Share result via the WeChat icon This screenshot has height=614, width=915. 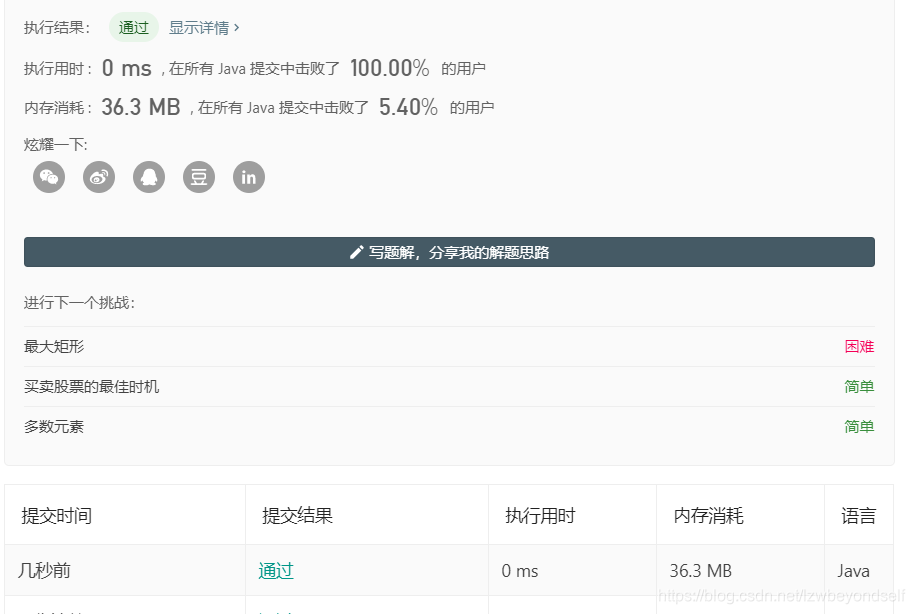pos(49,177)
